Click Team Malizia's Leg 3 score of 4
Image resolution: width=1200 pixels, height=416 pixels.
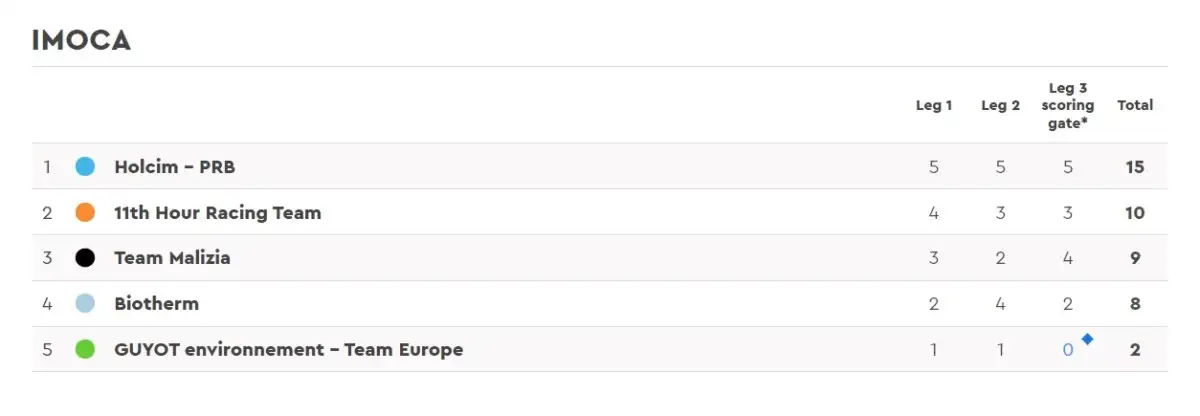point(1068,258)
